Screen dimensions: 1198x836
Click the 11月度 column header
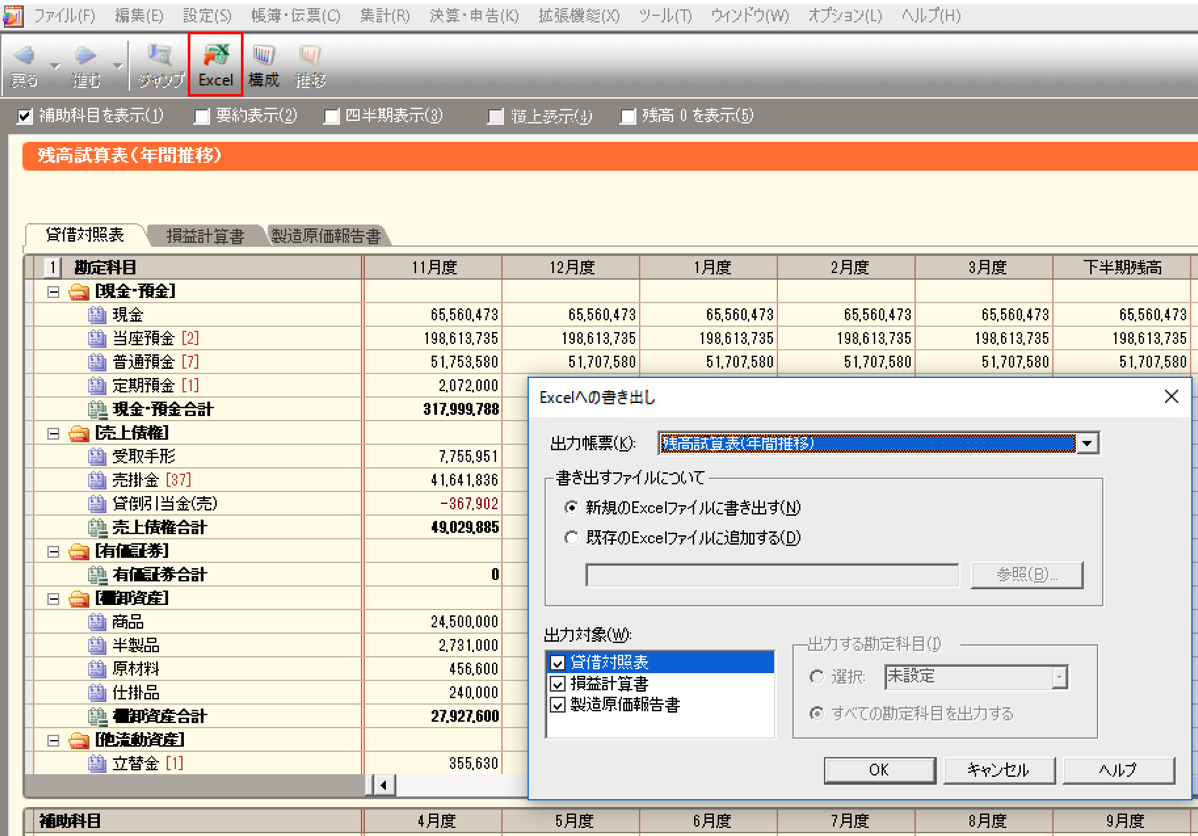[433, 267]
